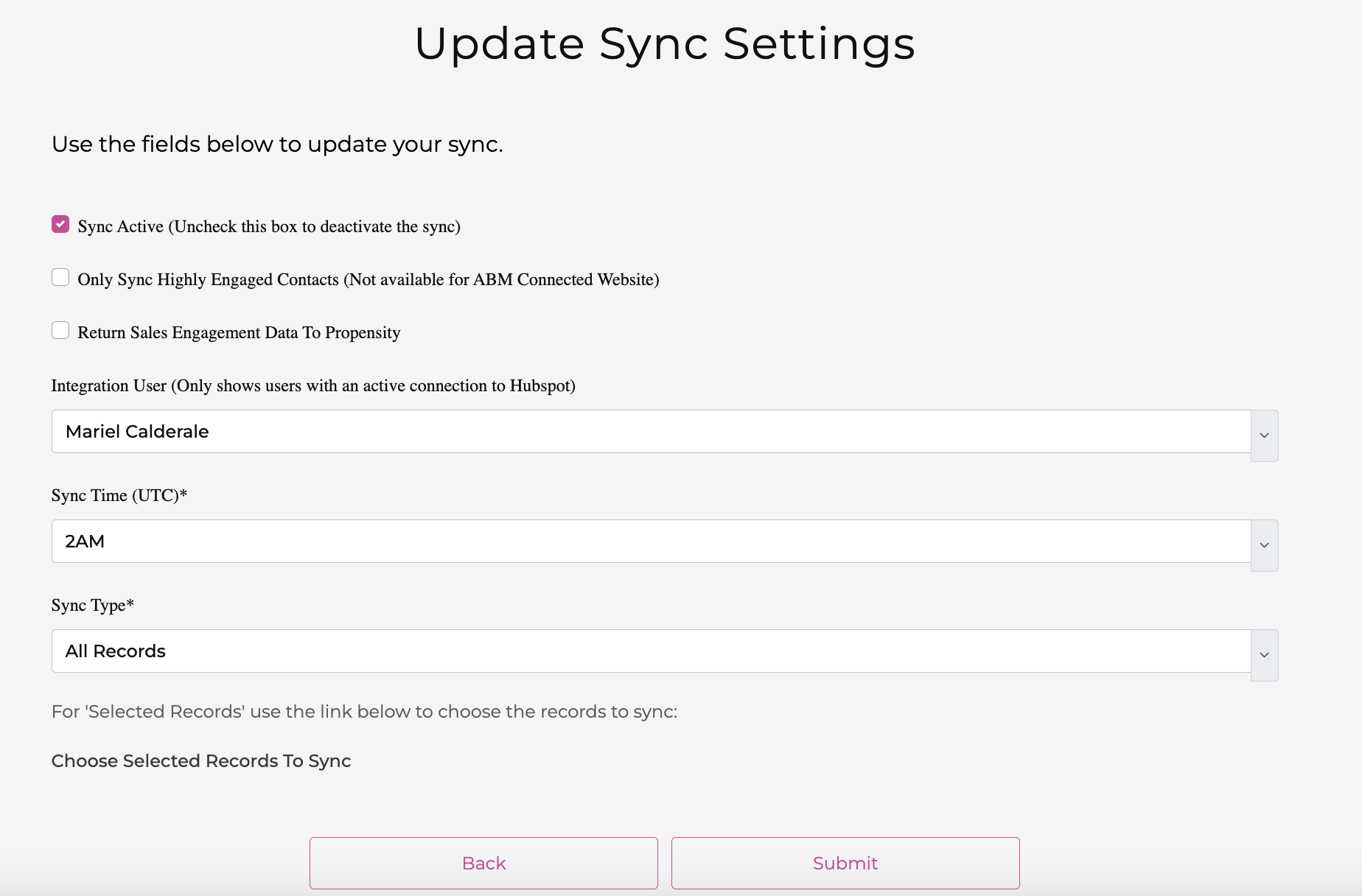Check Return Sales Engagement Data To Propensity
This screenshot has height=896, width=1362.
pyautogui.click(x=60, y=330)
